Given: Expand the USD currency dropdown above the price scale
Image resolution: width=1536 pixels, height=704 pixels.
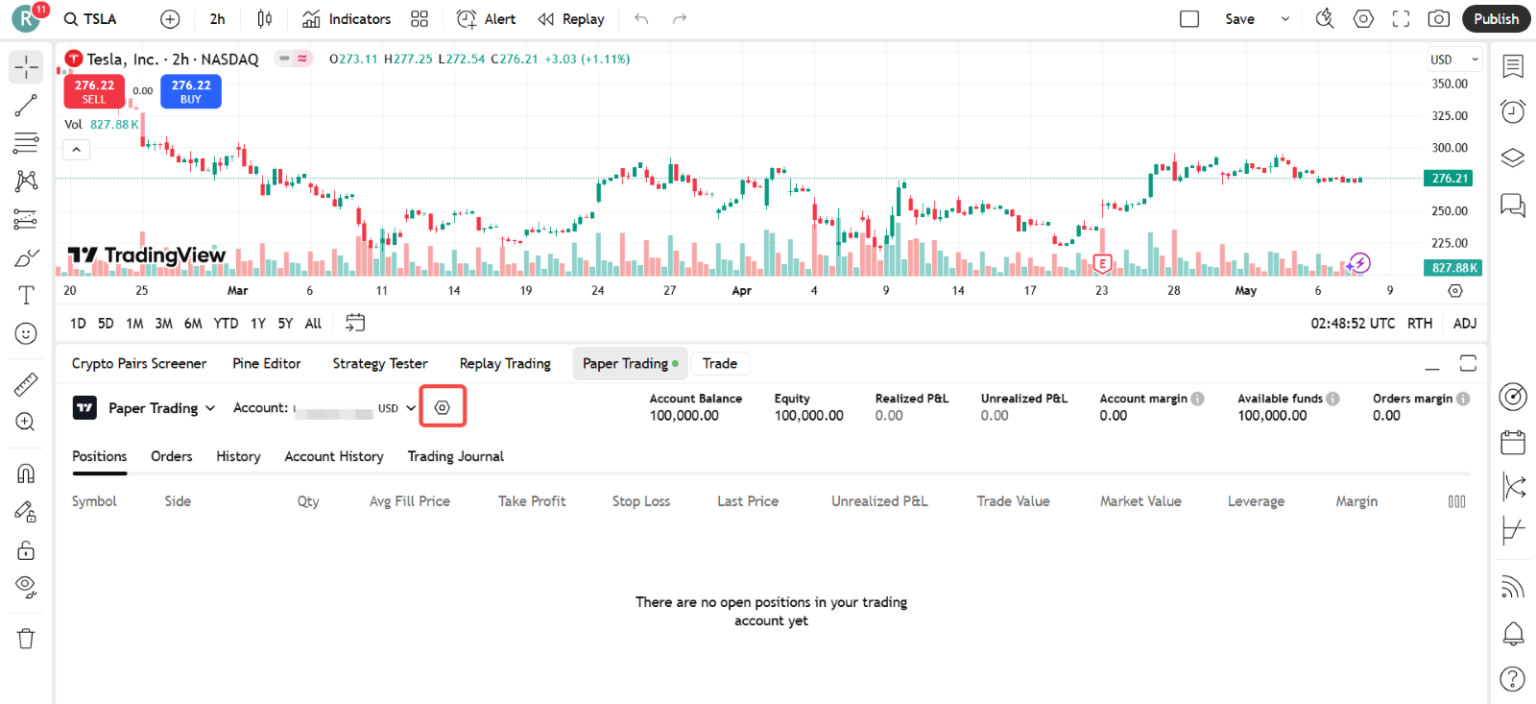Looking at the screenshot, I should click(x=1452, y=59).
